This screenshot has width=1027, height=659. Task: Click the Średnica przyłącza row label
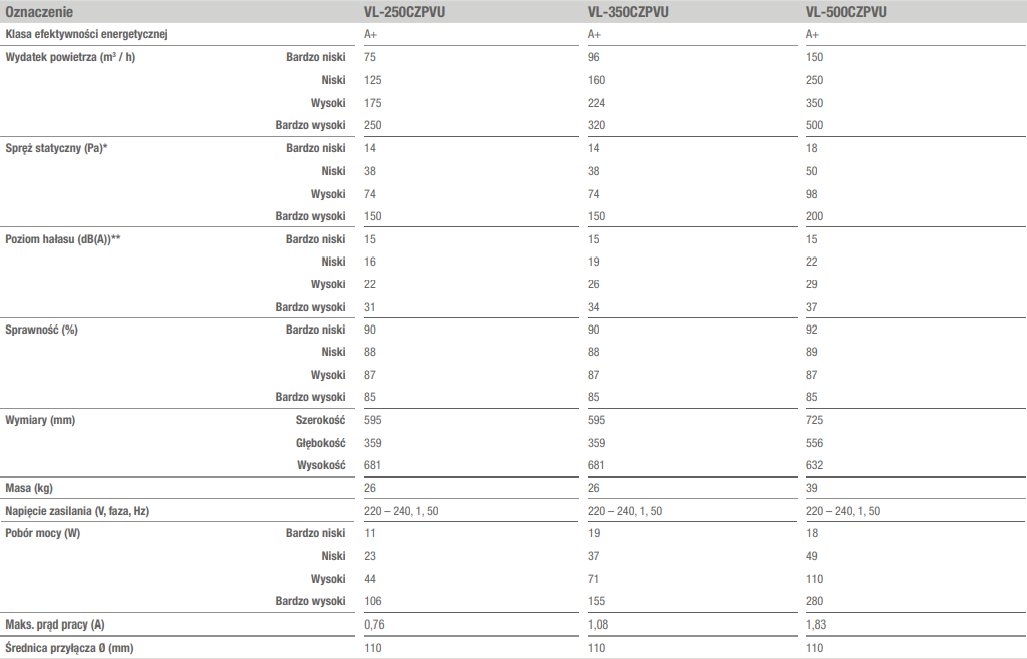(x=69, y=648)
